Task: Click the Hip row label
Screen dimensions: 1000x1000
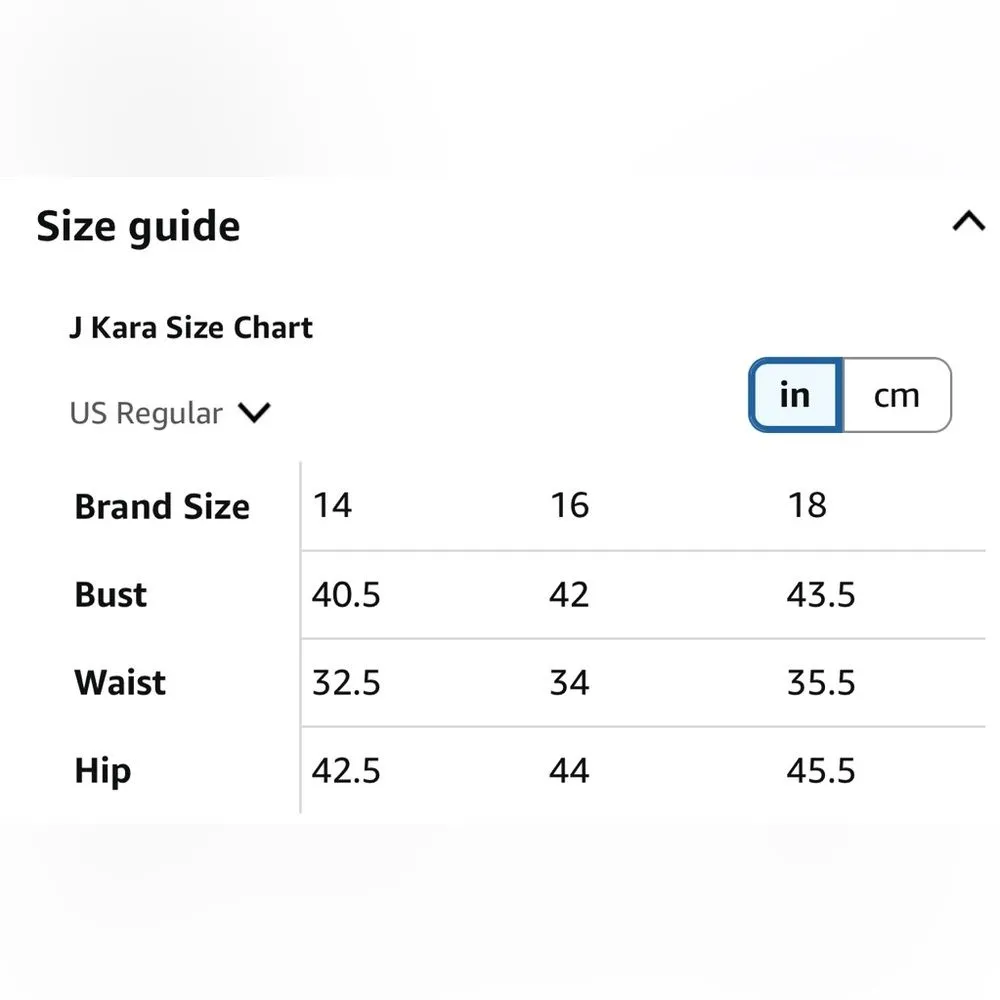Action: pyautogui.click(x=102, y=771)
